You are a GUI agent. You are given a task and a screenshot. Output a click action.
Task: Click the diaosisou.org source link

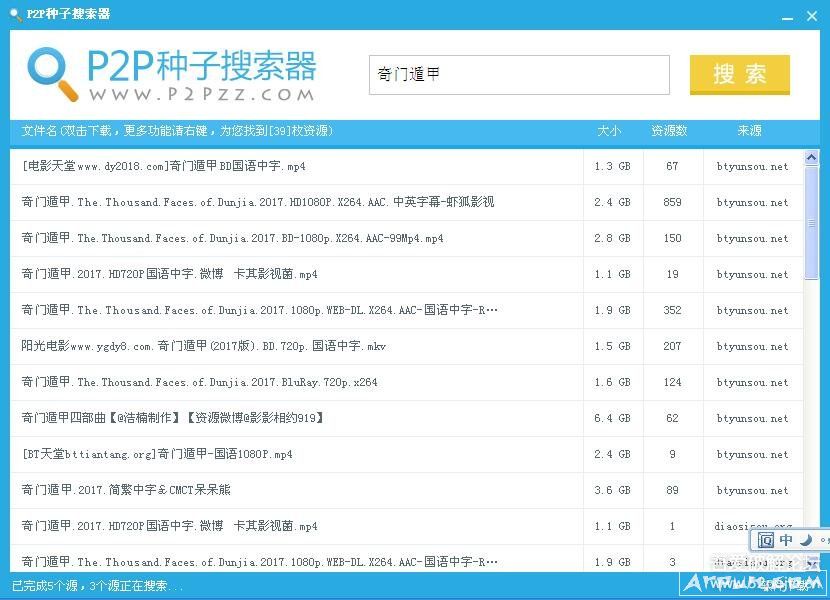[x=753, y=526]
